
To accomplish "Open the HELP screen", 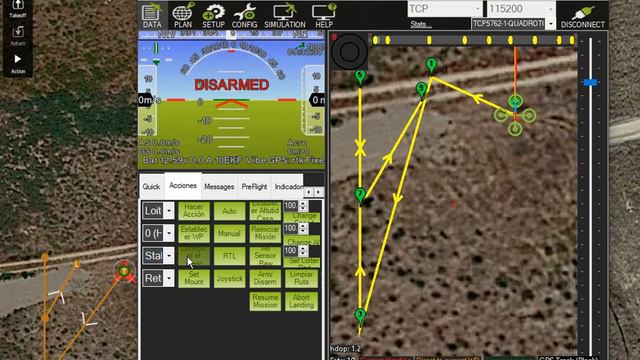I will (x=324, y=15).
